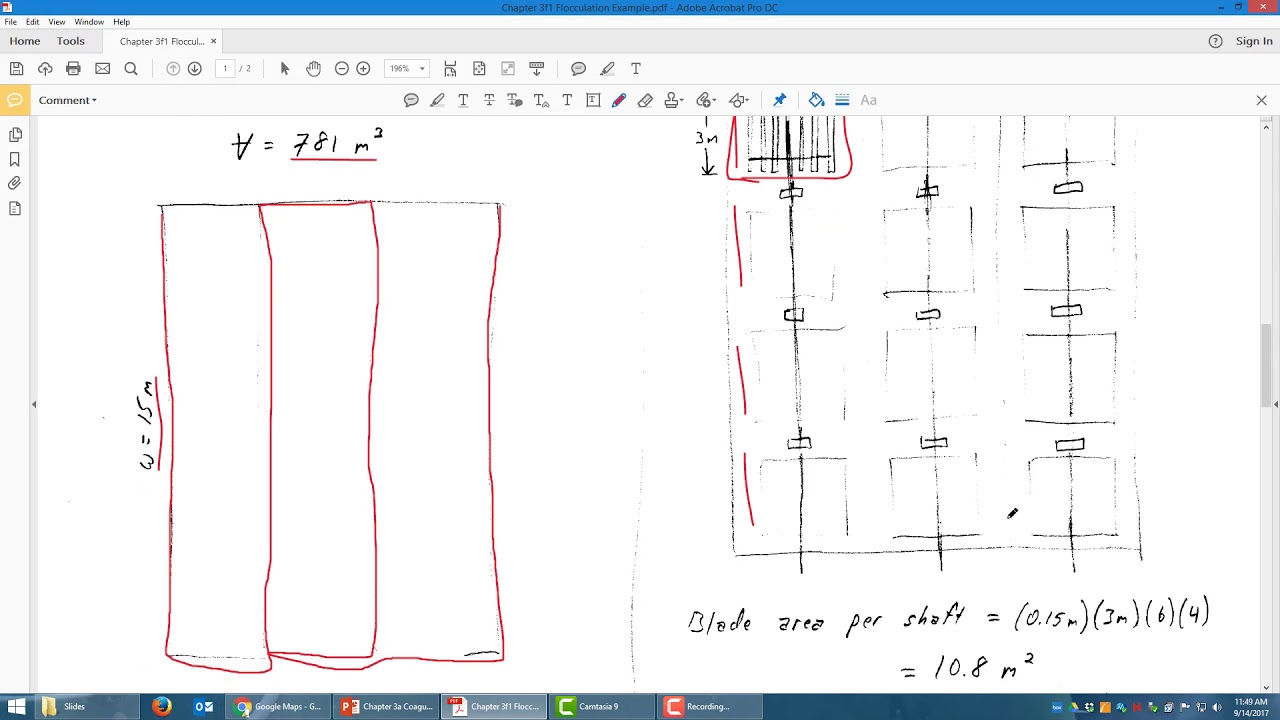
Task: Go to previous page arrow
Action: tap(173, 69)
